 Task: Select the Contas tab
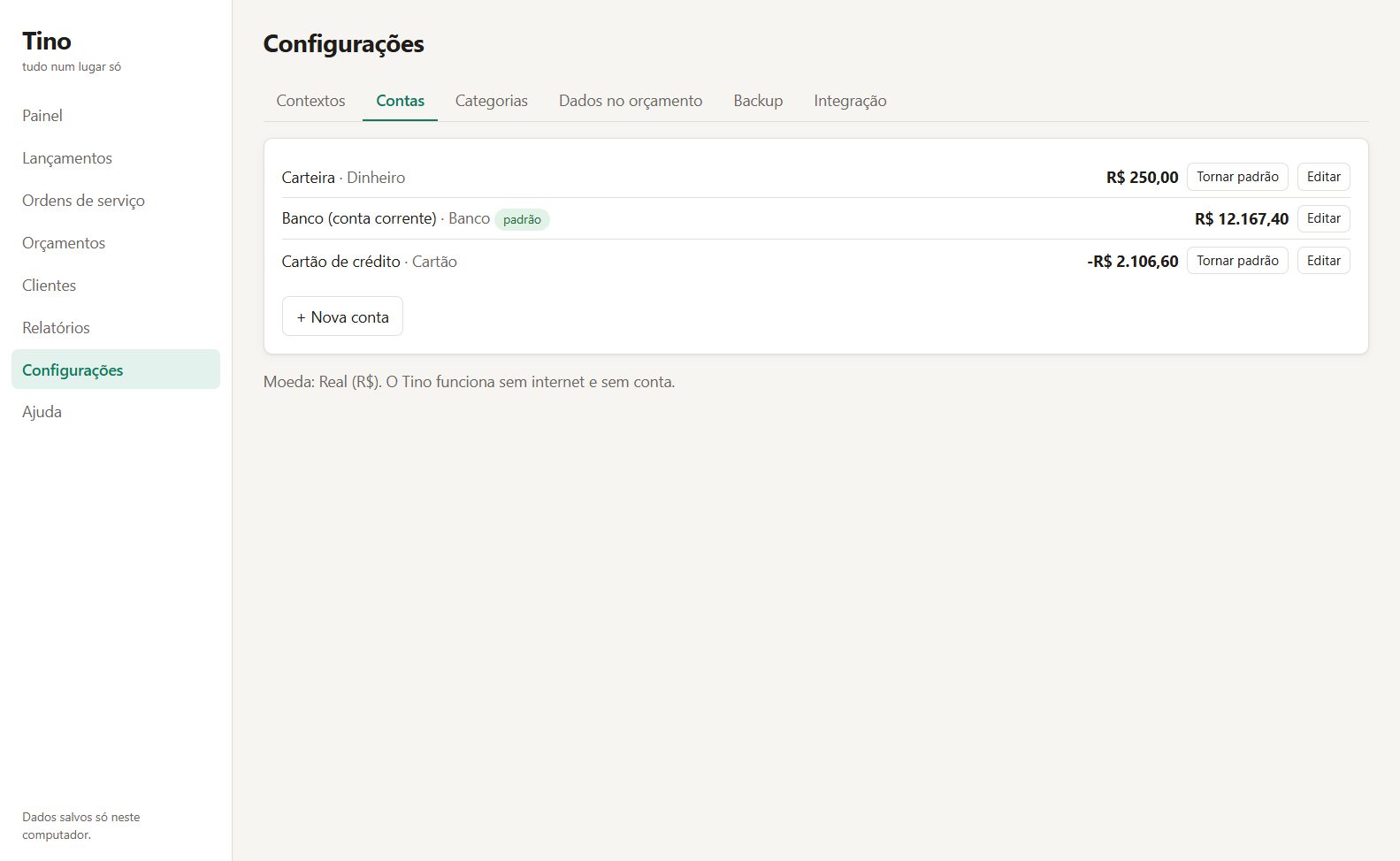400,101
